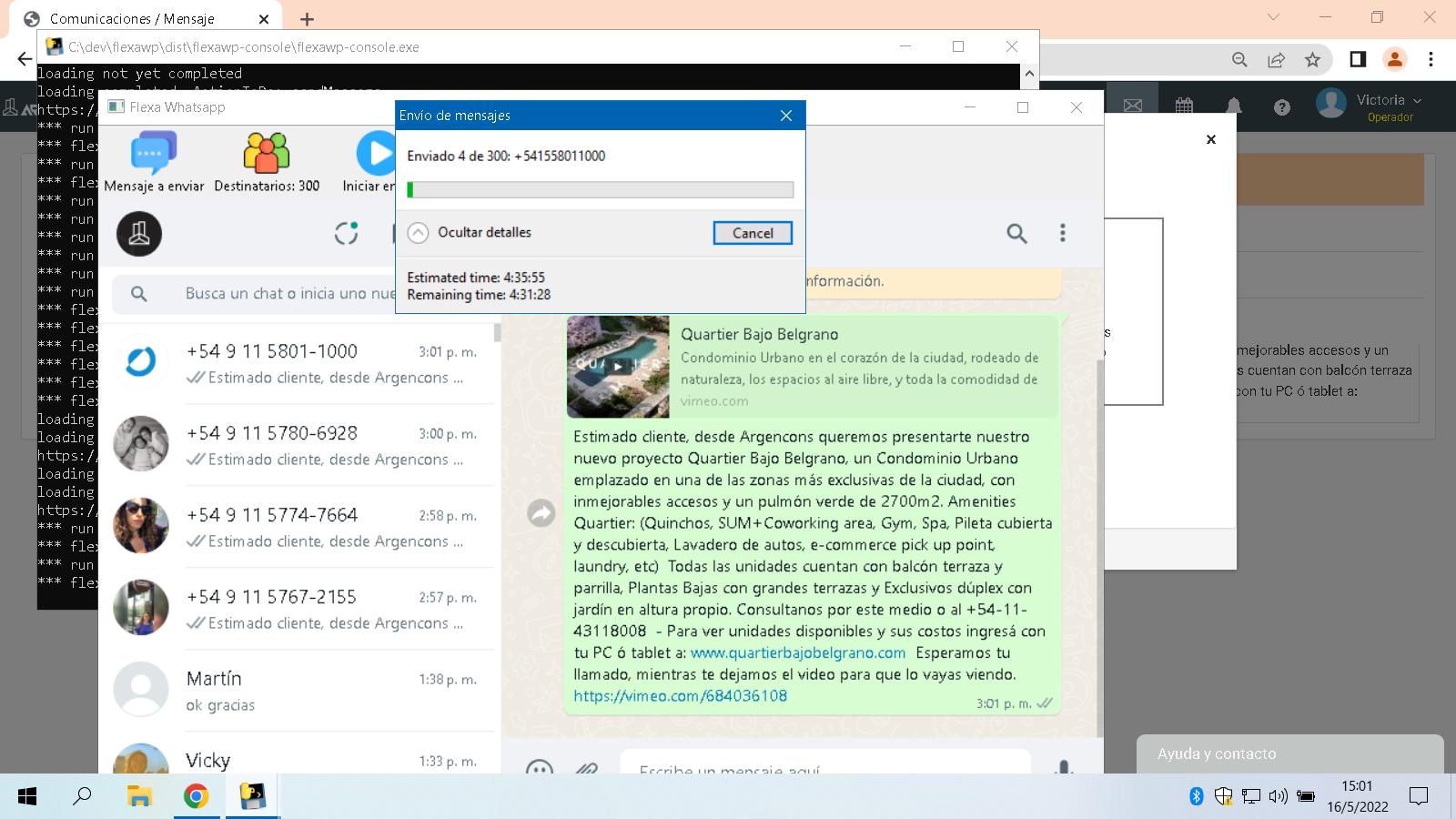Image resolution: width=1456 pixels, height=819 pixels.
Task: Click the forward message arrow icon
Action: (x=541, y=513)
